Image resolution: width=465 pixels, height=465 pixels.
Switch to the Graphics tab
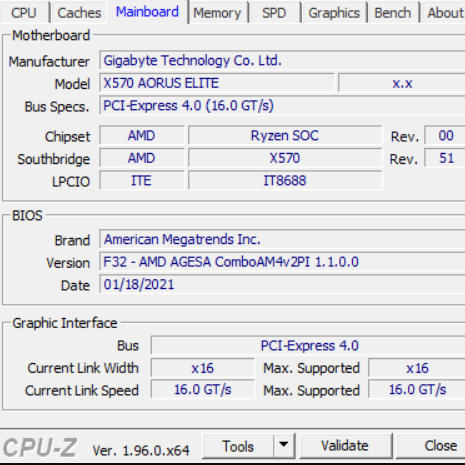click(x=334, y=13)
